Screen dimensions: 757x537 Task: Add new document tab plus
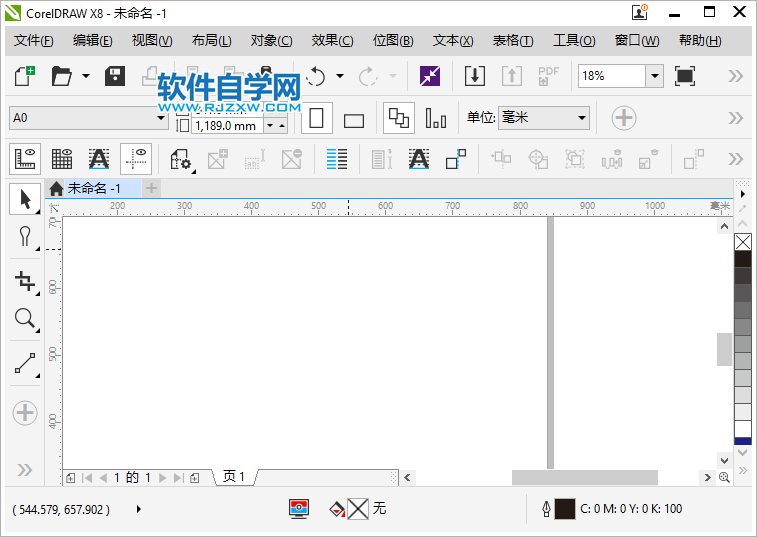click(152, 188)
